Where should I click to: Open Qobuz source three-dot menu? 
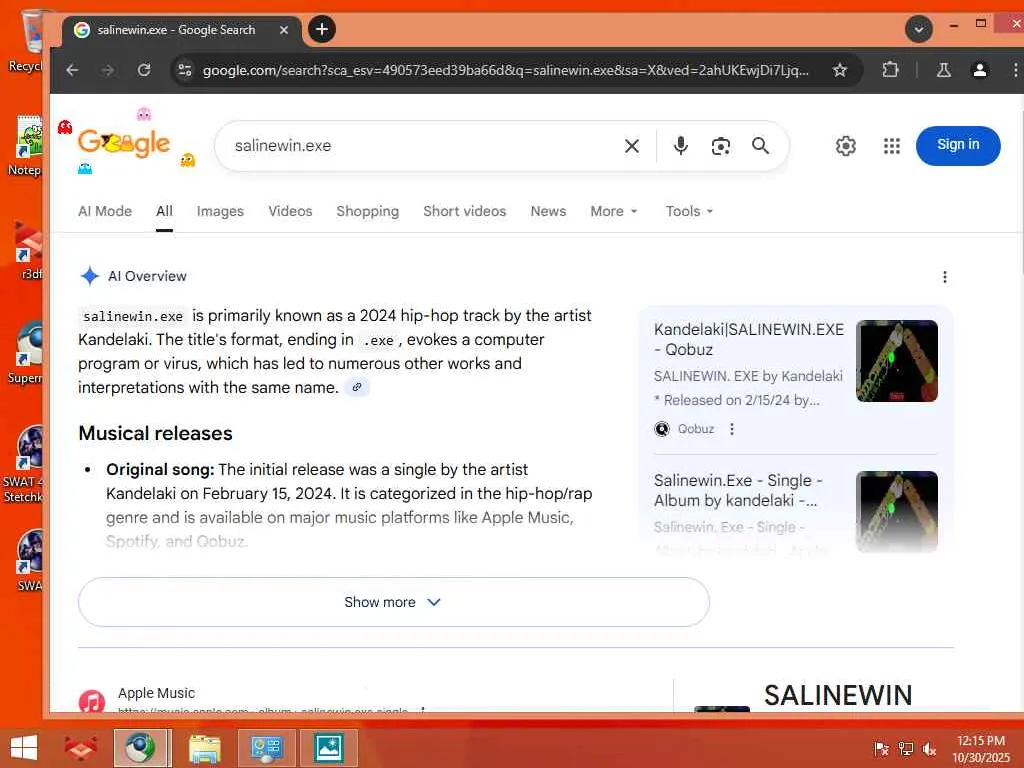click(x=731, y=429)
